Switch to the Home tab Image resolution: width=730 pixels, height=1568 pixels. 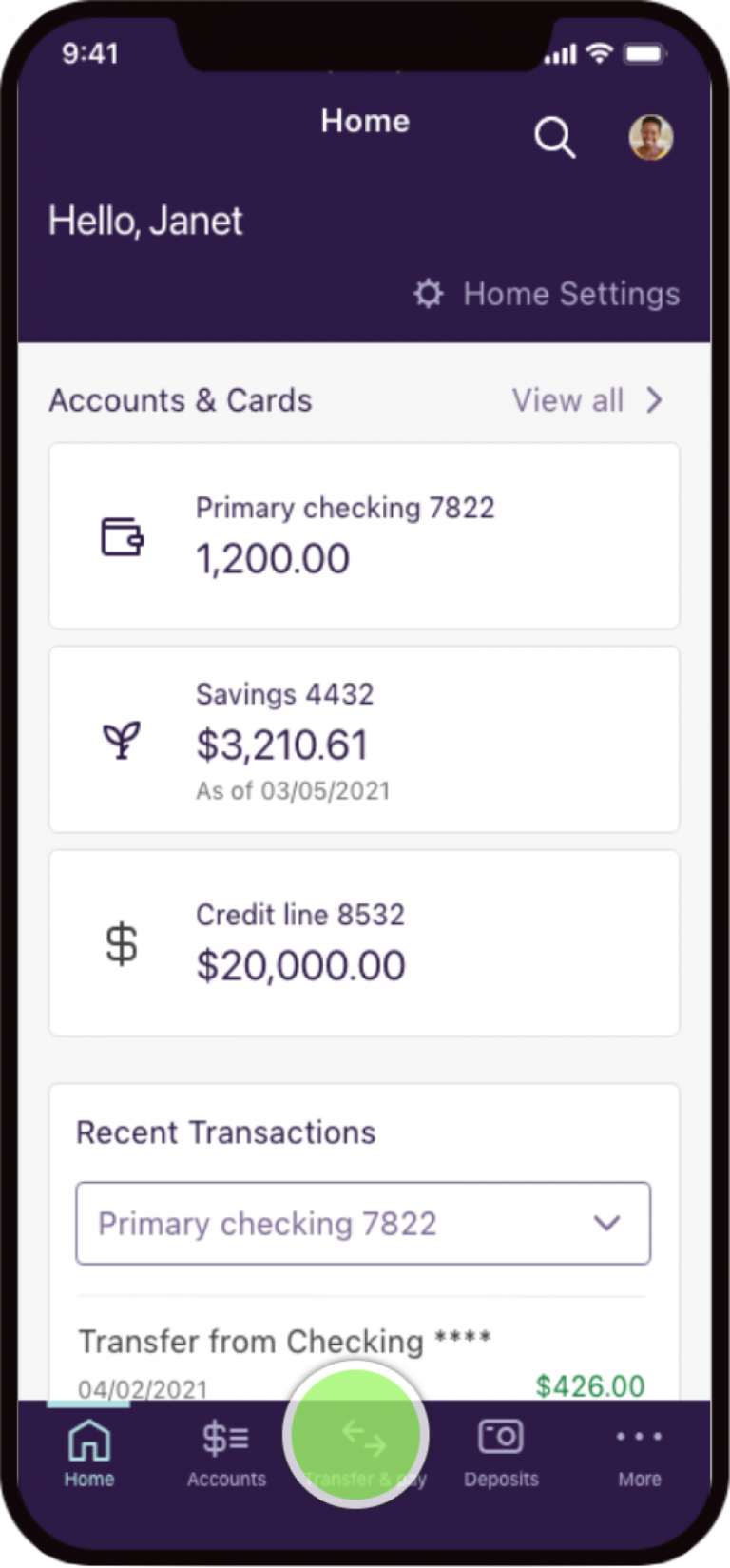(88, 1449)
